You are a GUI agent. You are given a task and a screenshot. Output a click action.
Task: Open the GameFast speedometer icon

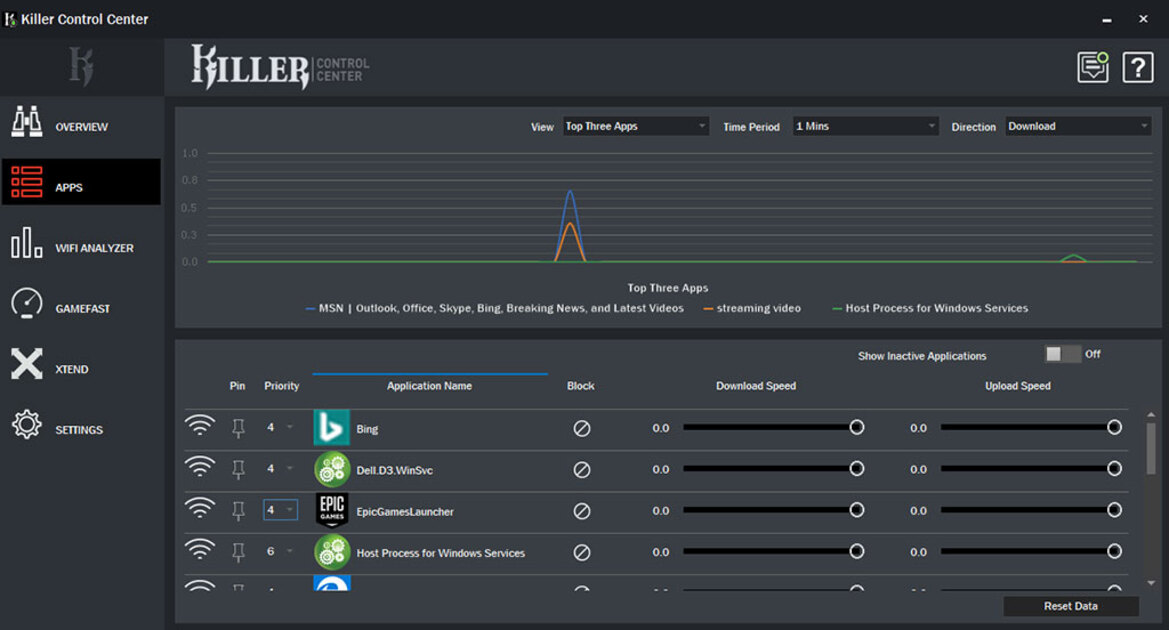tap(27, 303)
